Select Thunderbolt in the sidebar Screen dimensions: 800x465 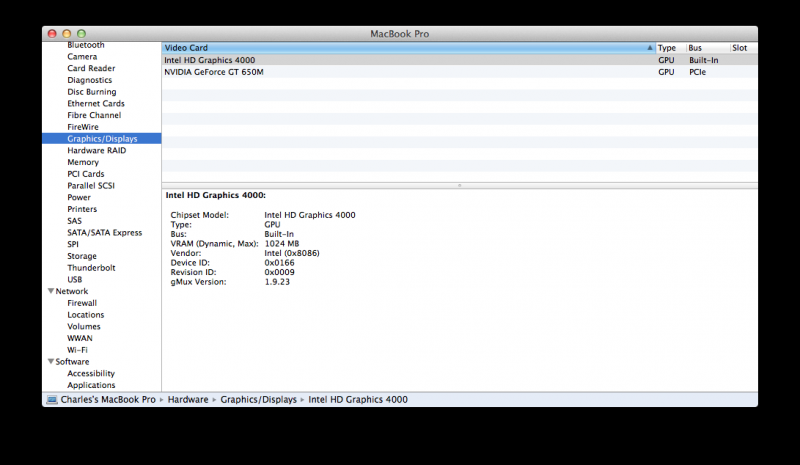tap(91, 268)
